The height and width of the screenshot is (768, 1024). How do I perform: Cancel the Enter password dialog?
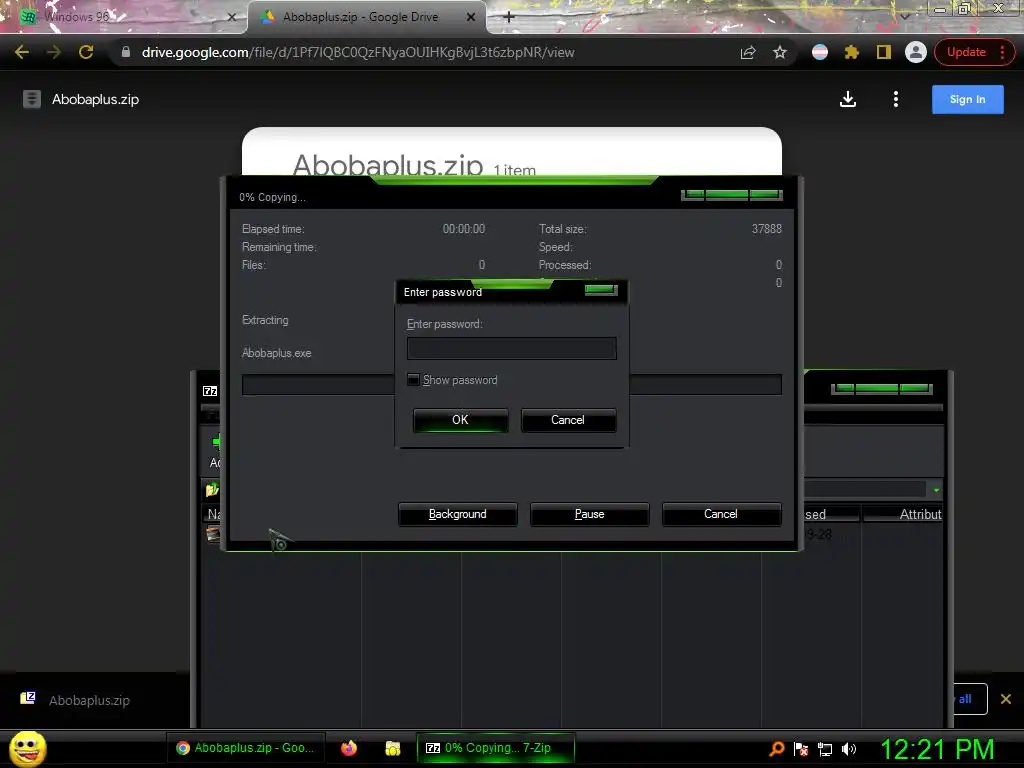568,420
